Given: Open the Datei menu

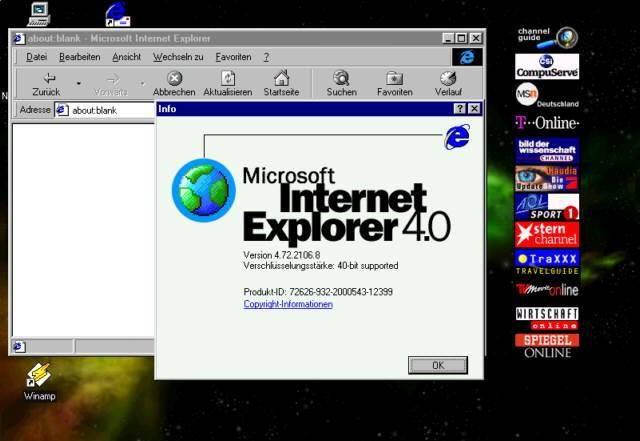Looking at the screenshot, I should coord(36,57).
